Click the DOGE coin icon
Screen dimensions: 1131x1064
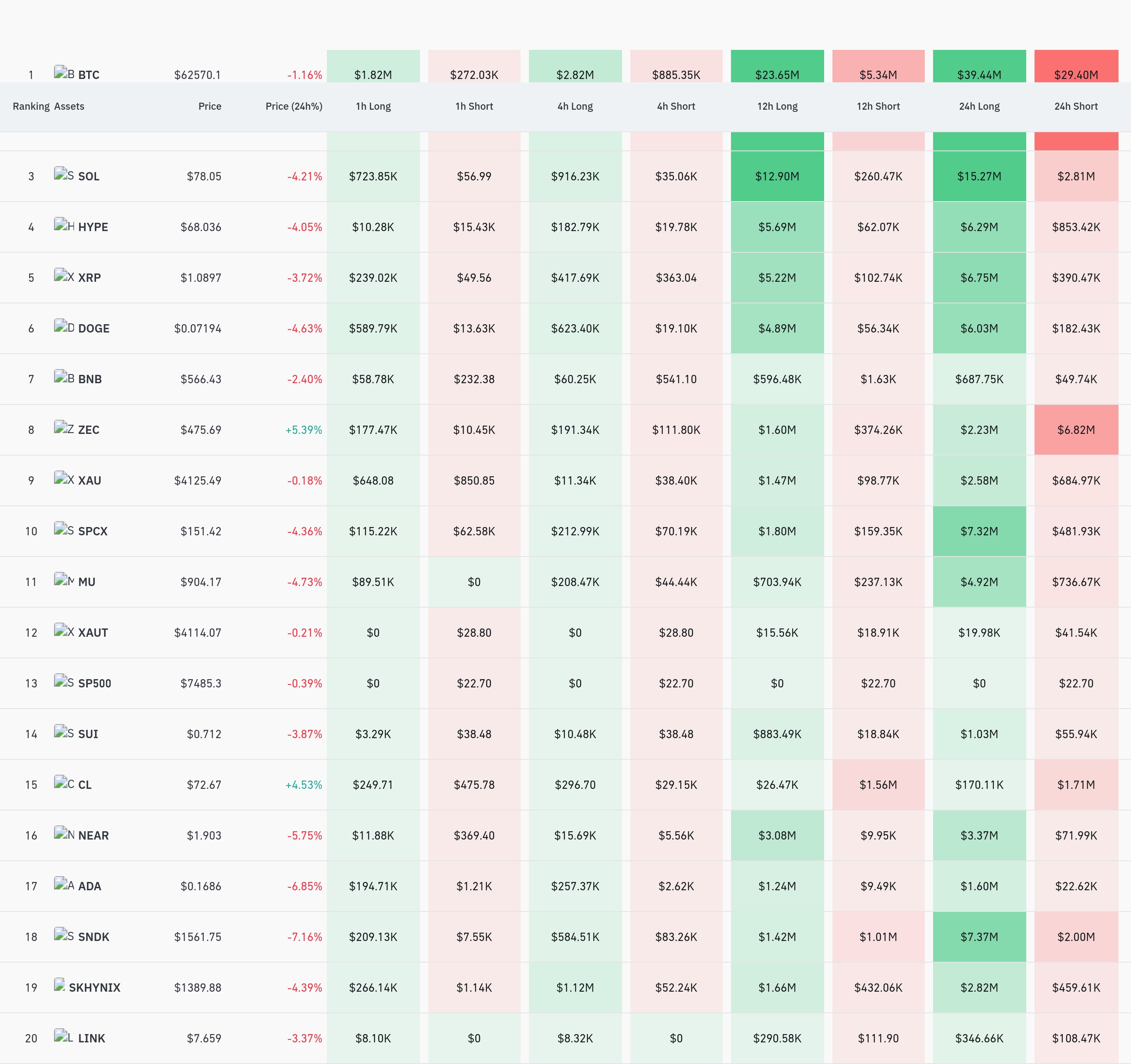[x=64, y=326]
